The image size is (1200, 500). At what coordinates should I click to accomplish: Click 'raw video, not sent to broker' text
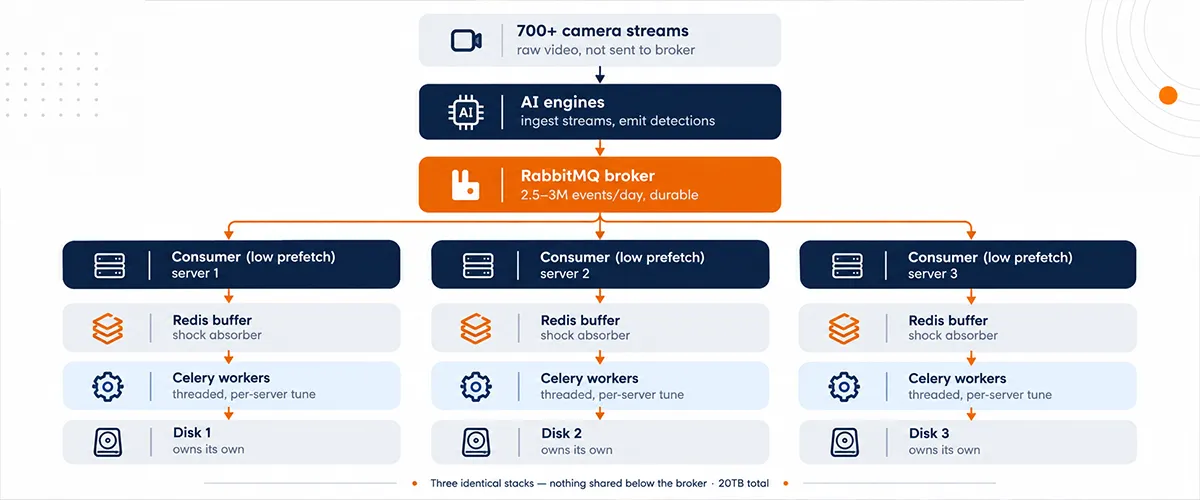click(606, 50)
